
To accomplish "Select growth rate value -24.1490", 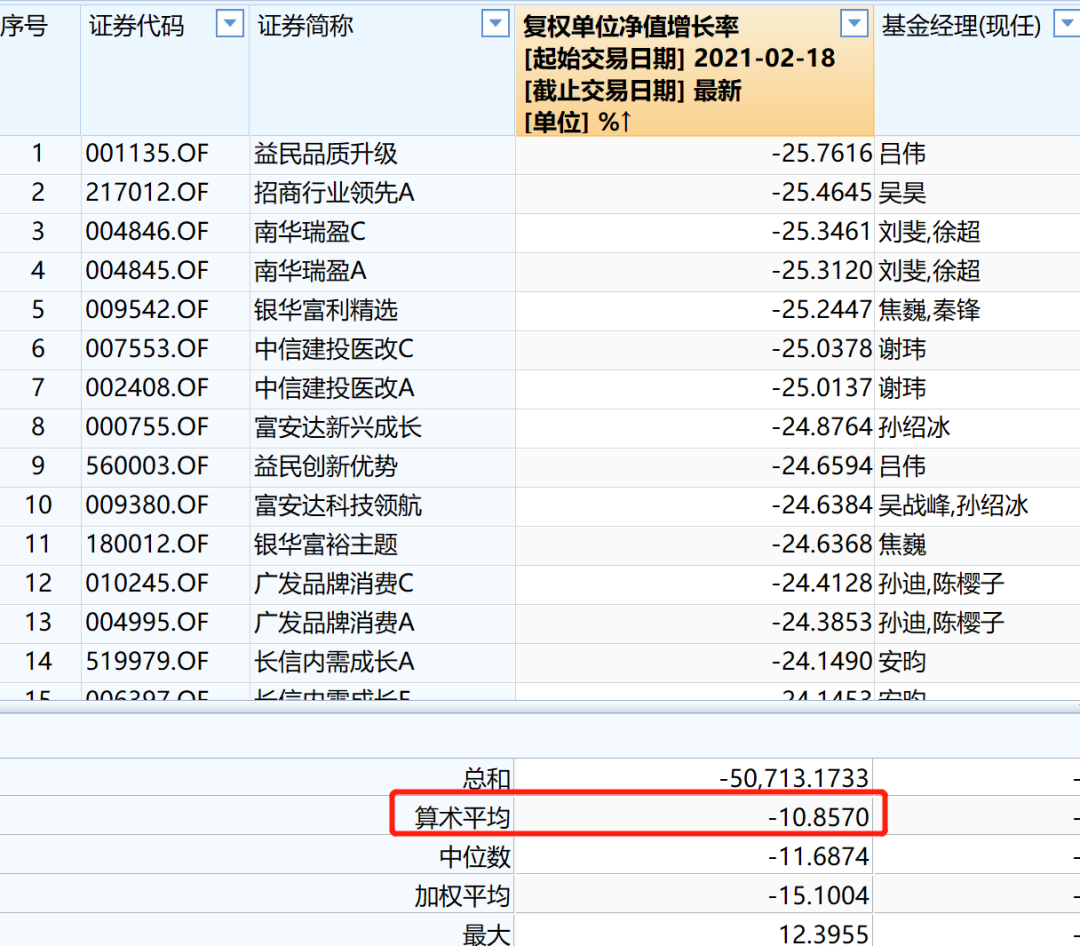I will pos(822,662).
